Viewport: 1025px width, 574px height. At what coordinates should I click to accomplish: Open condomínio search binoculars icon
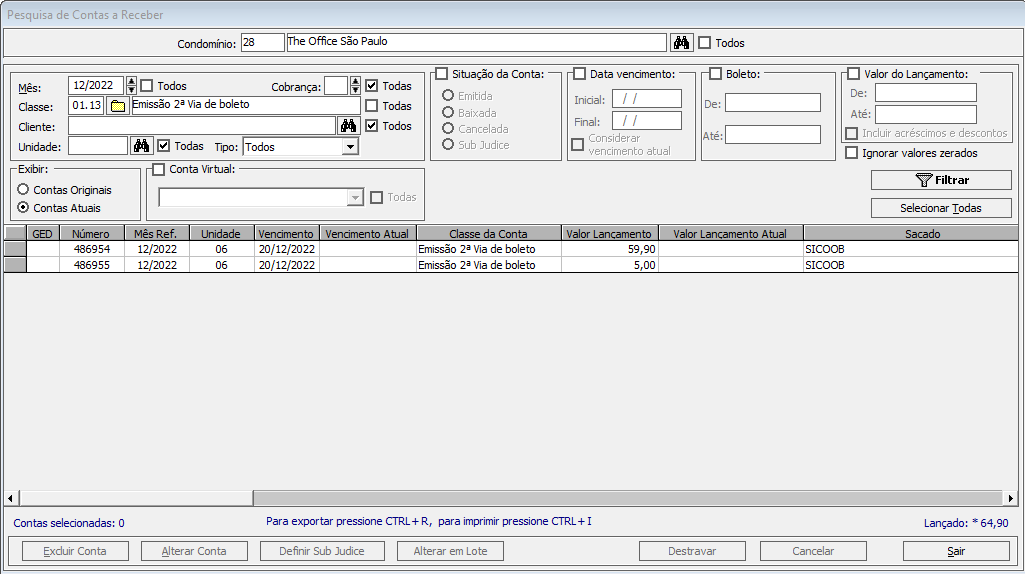681,43
